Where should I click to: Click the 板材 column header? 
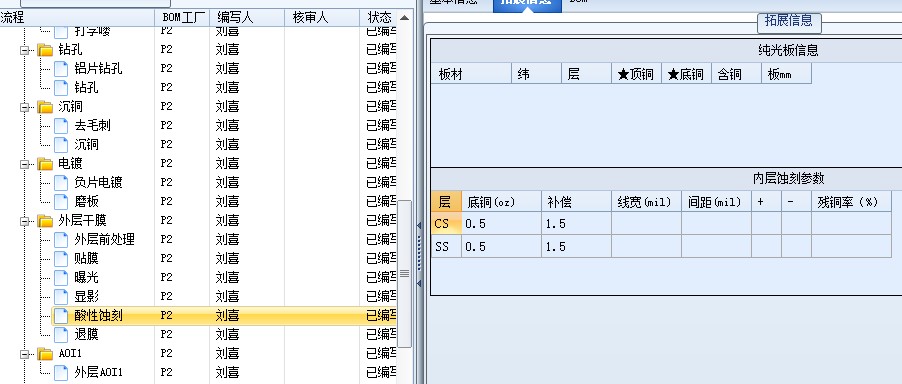471,74
